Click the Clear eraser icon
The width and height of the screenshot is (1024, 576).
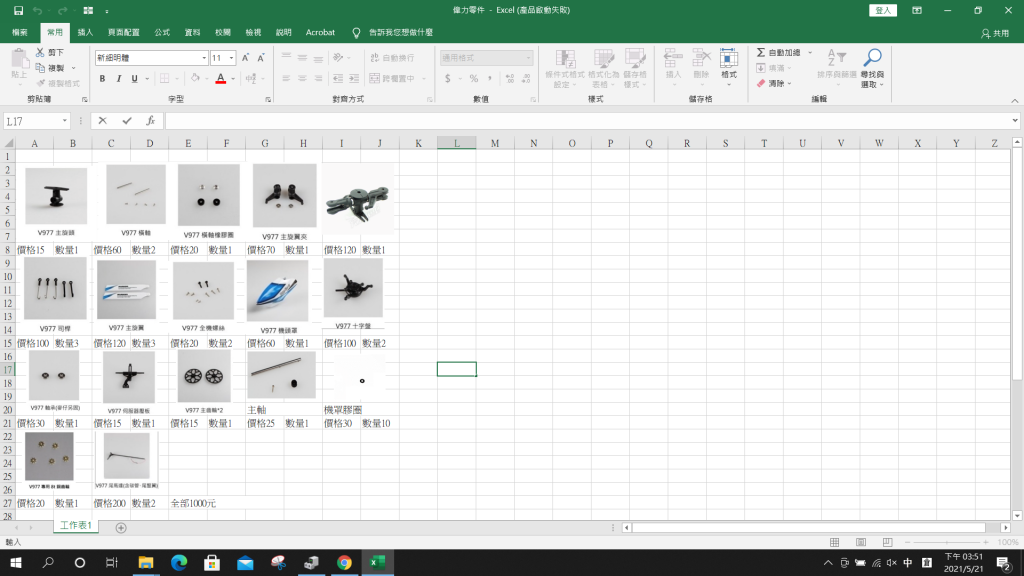tap(761, 84)
